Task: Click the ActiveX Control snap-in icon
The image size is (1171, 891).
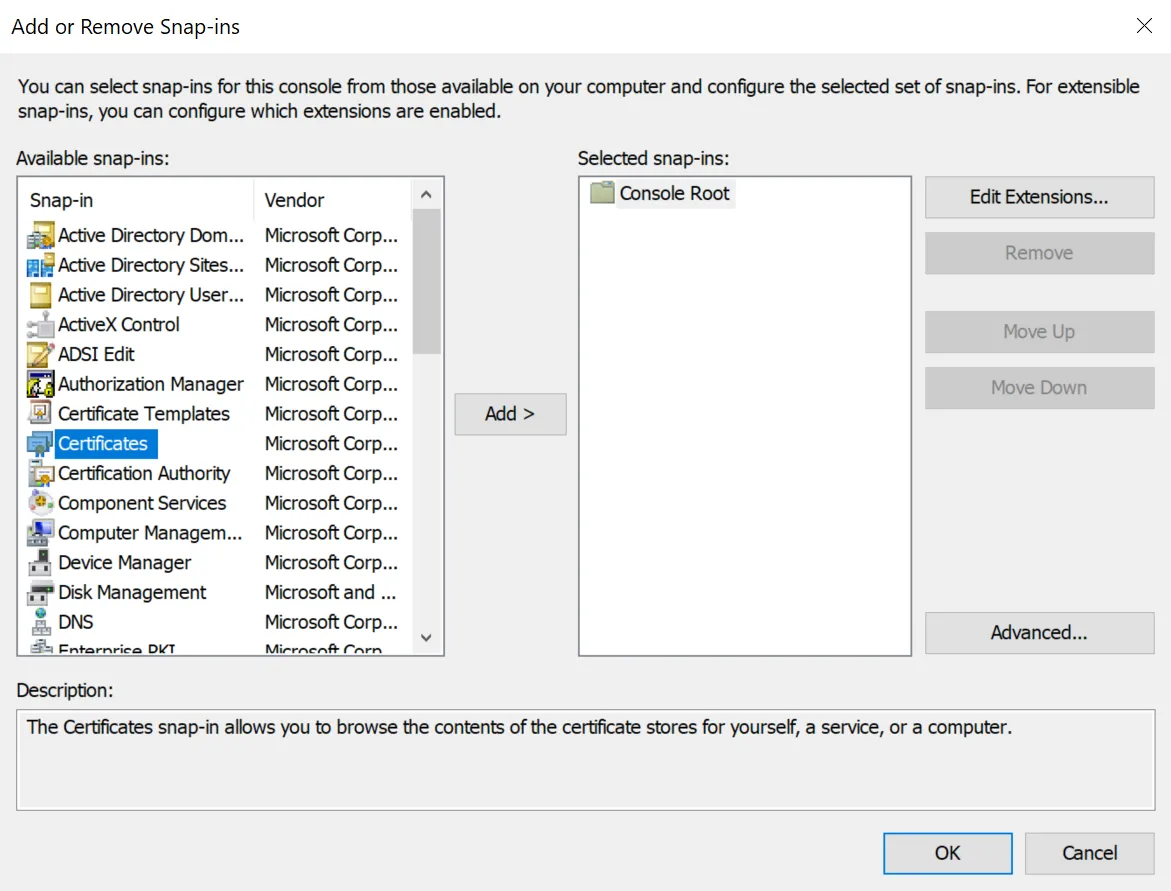Action: [x=40, y=325]
